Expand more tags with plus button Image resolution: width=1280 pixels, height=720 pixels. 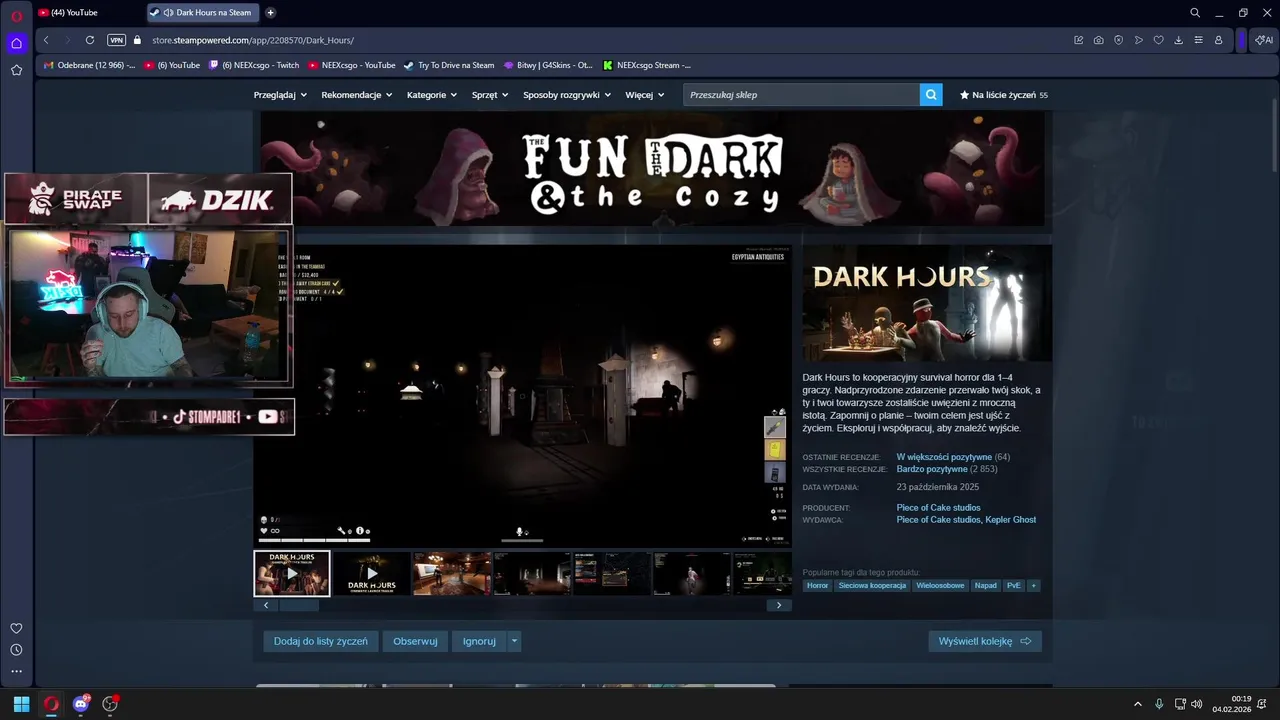coord(1034,585)
